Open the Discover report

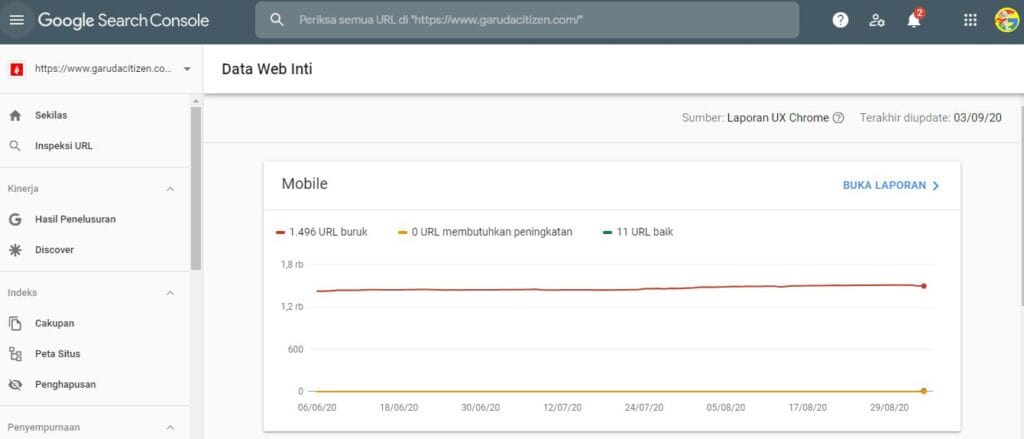54,250
